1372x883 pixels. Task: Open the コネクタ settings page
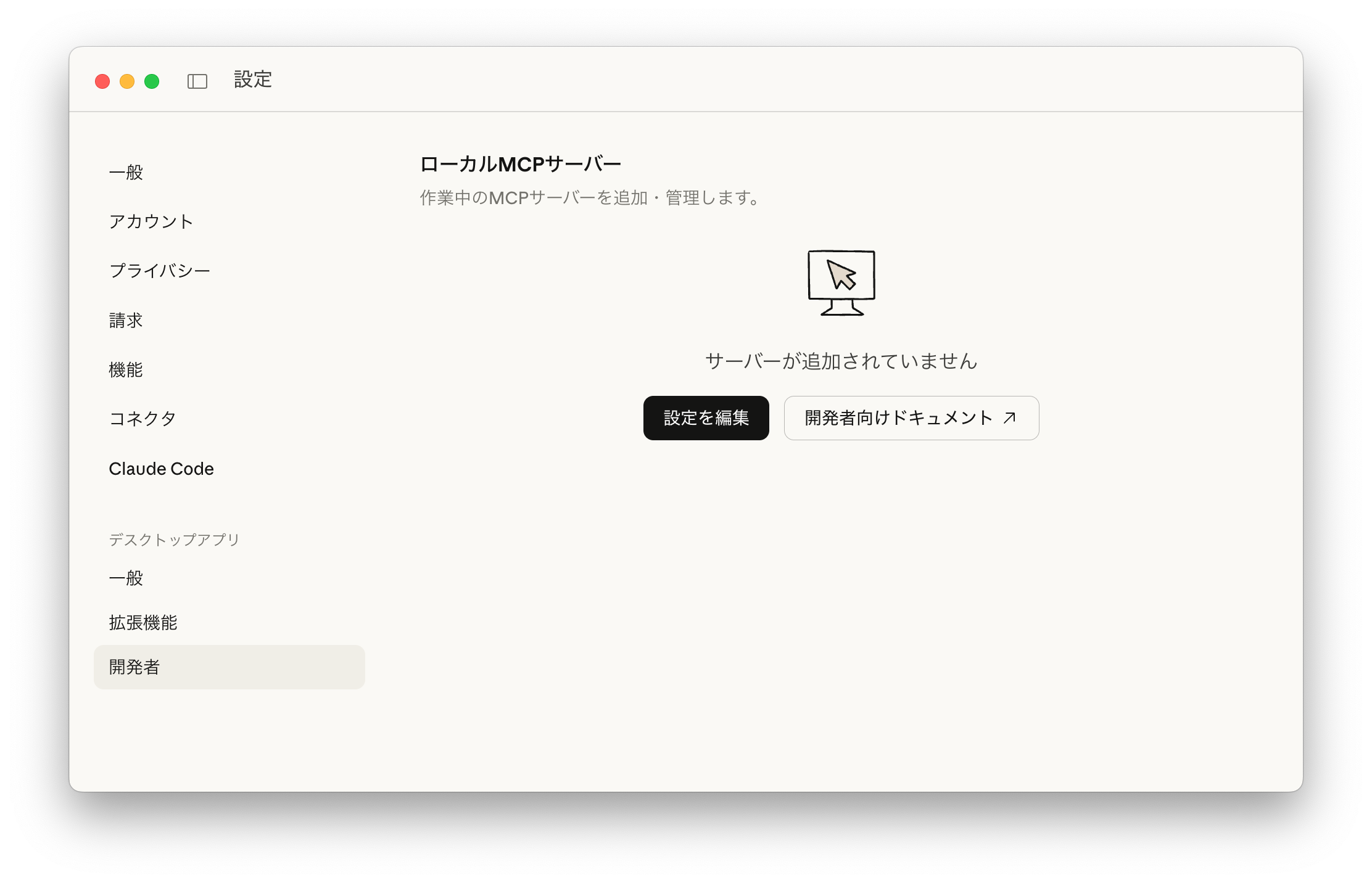click(x=143, y=419)
